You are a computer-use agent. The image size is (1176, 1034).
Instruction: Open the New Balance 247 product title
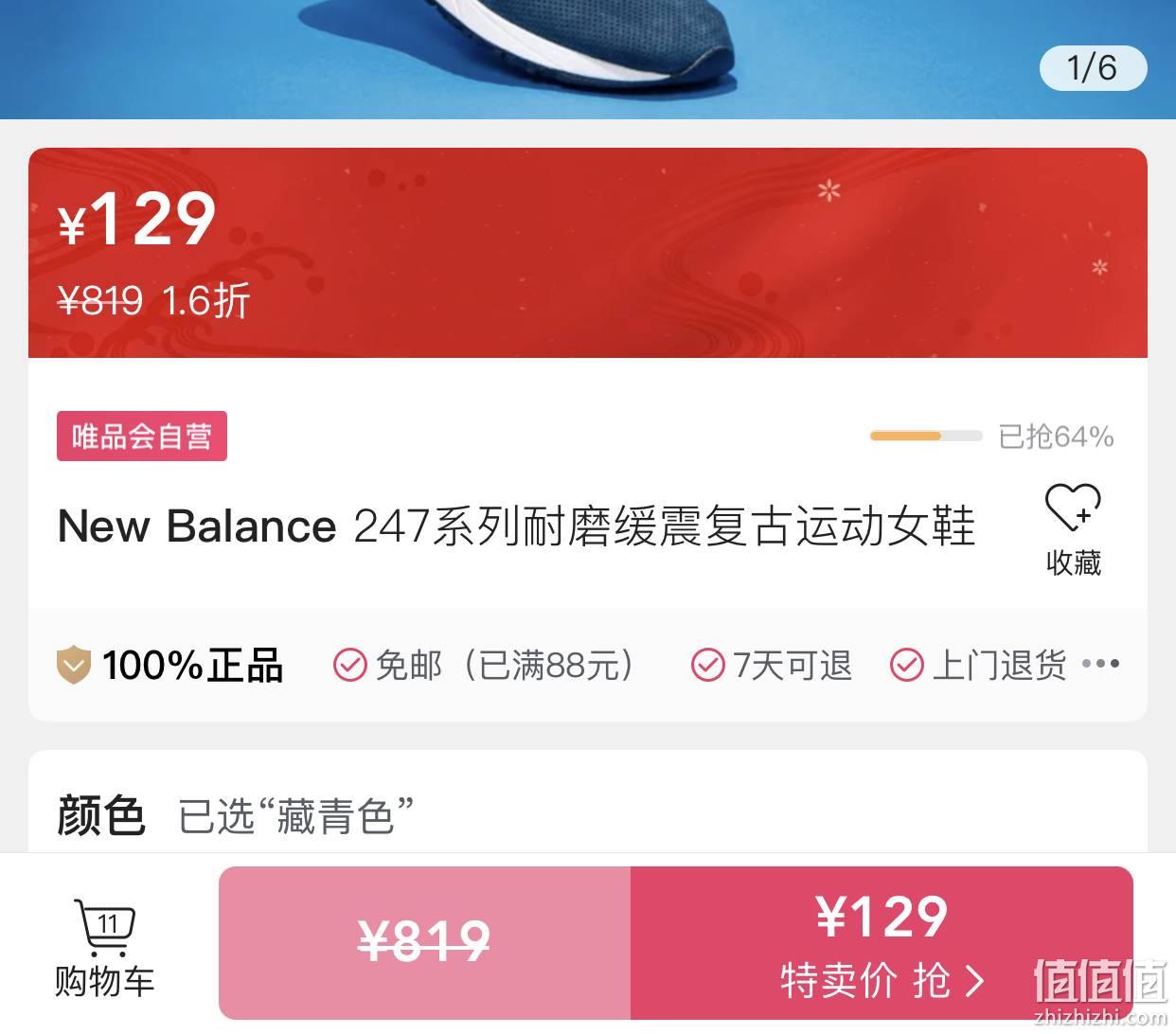coord(516,526)
